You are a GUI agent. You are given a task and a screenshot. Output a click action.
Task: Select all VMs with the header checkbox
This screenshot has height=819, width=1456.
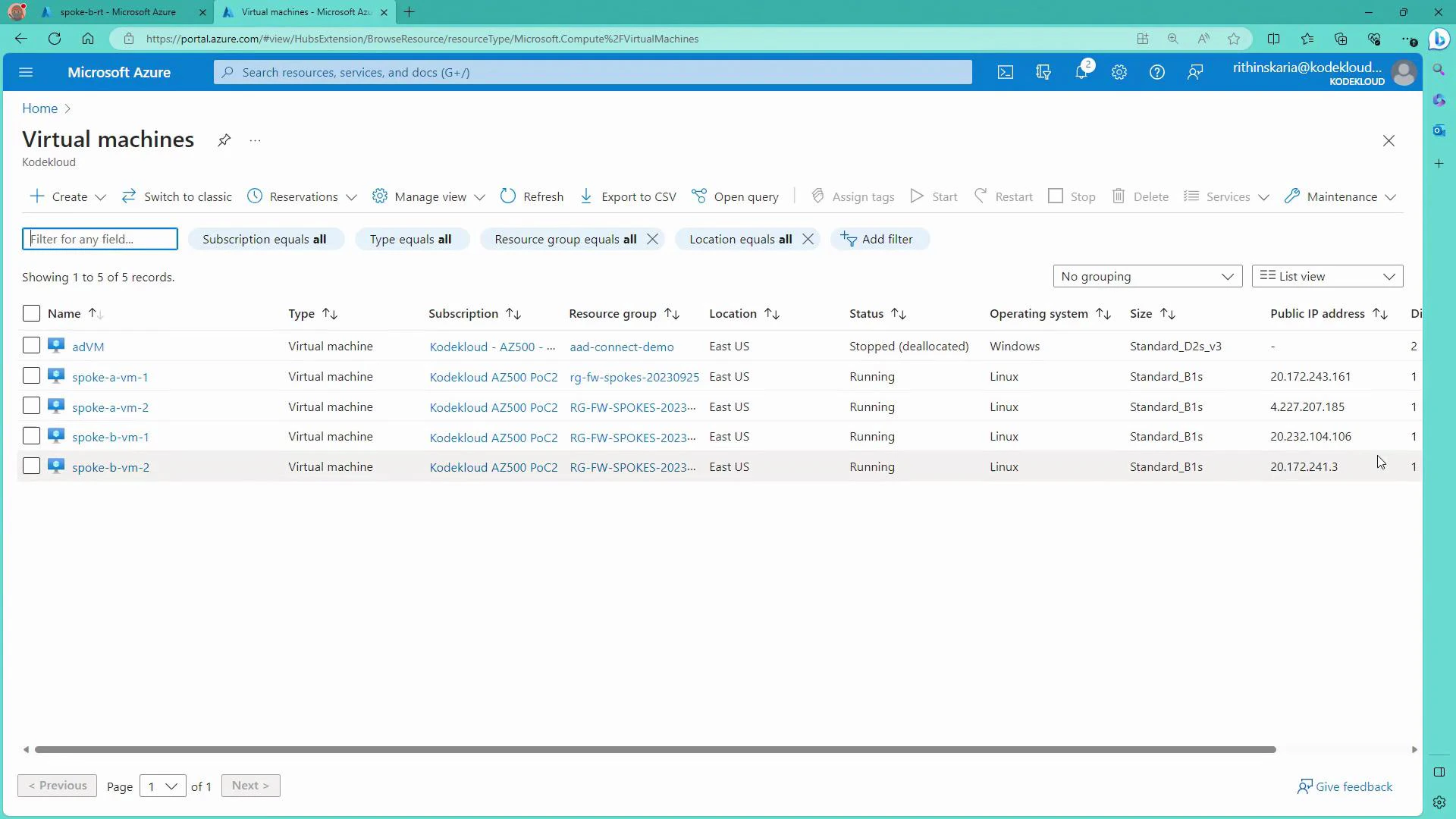point(31,312)
